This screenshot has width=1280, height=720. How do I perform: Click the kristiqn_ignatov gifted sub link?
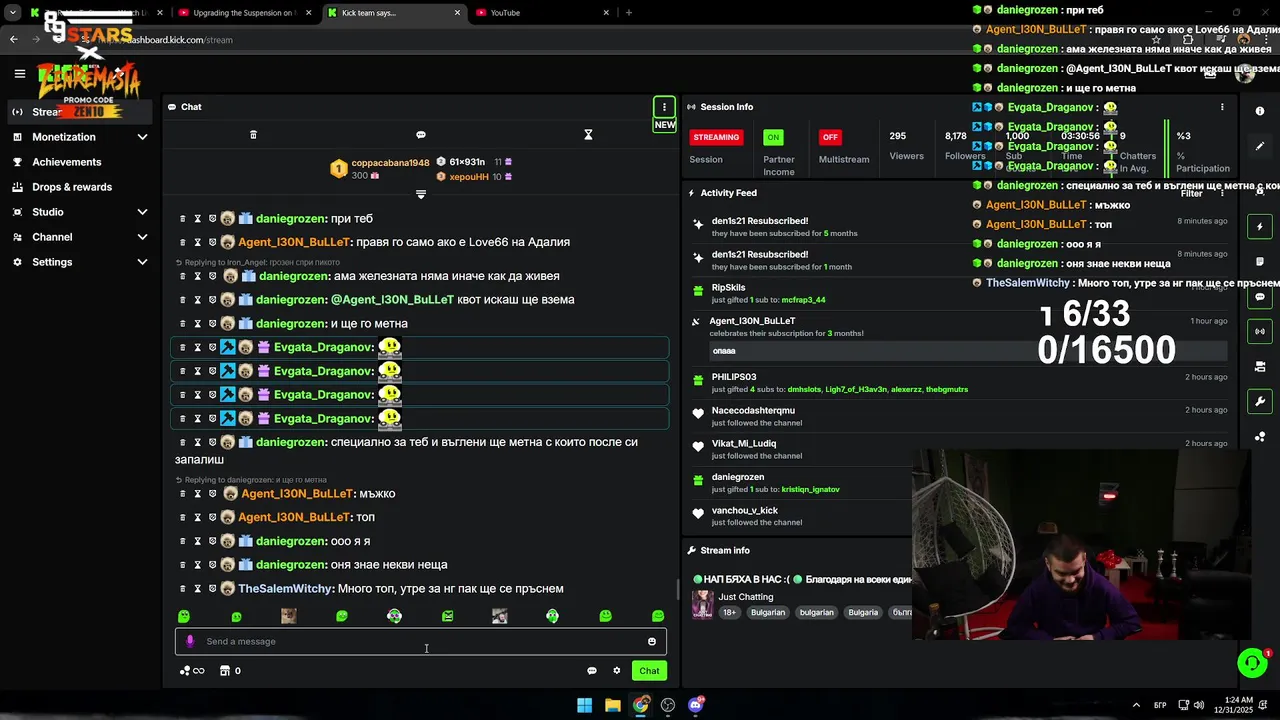tap(810, 490)
